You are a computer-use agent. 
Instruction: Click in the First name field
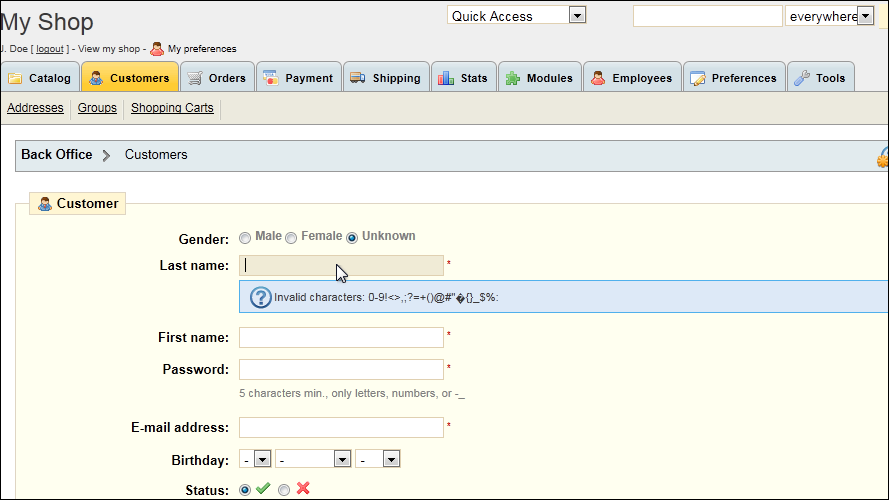tap(341, 337)
